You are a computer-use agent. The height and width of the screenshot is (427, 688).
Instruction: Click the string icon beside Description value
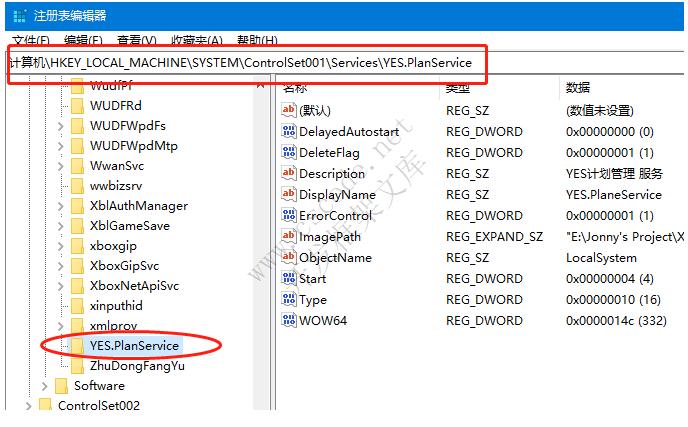tap(290, 174)
